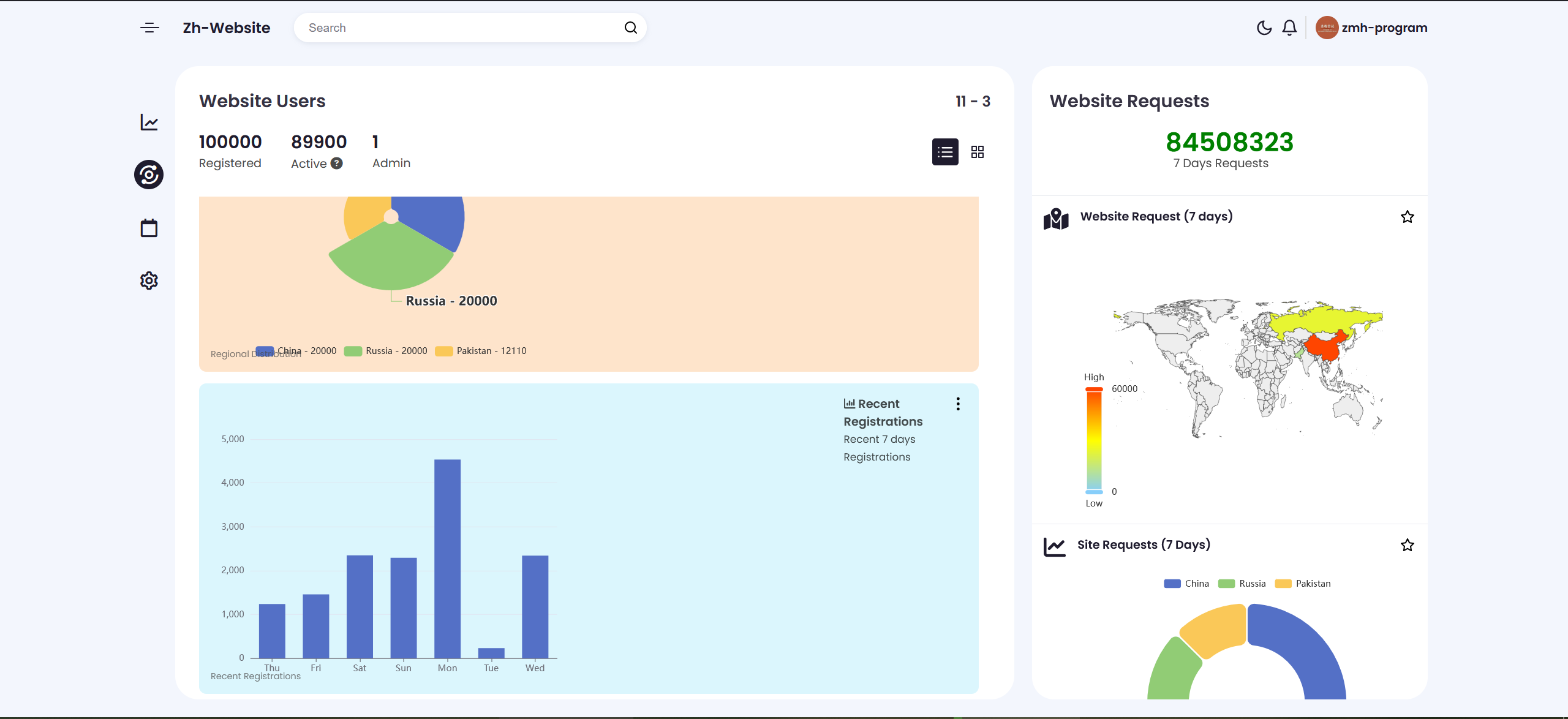Star the Site Requests (7 Days) card

[x=1407, y=545]
